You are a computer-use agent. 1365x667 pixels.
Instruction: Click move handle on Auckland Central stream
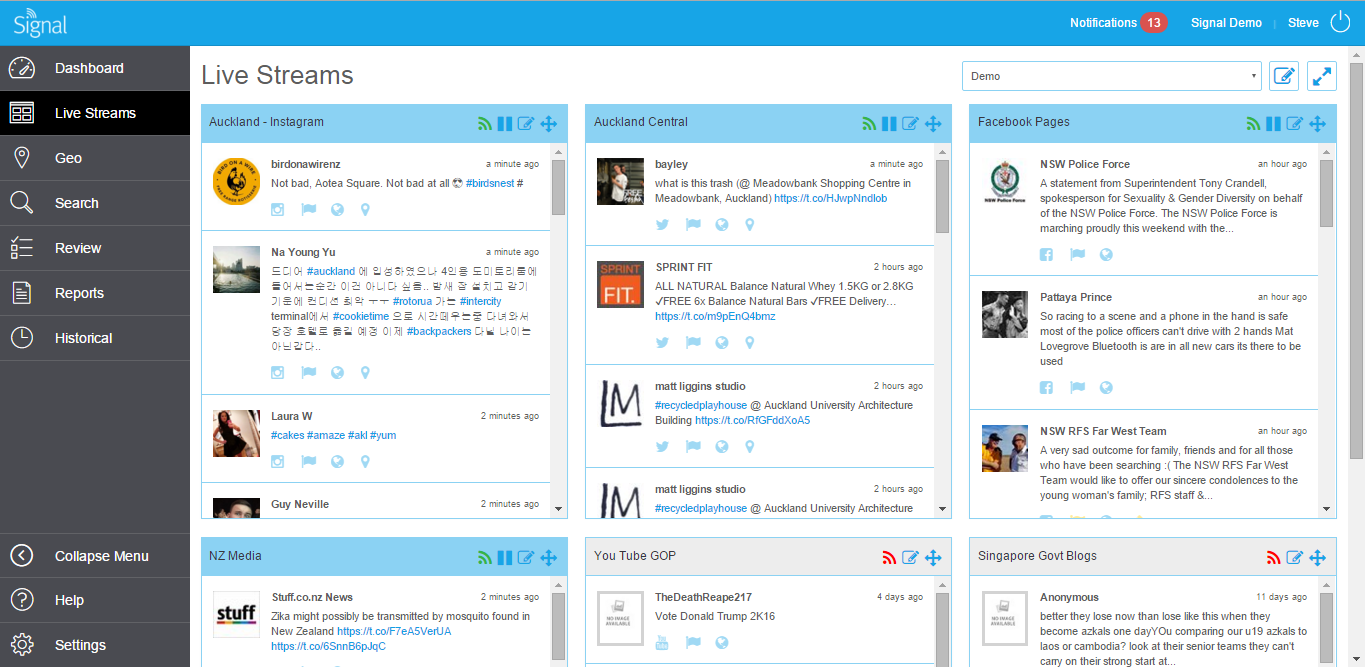tap(933, 124)
